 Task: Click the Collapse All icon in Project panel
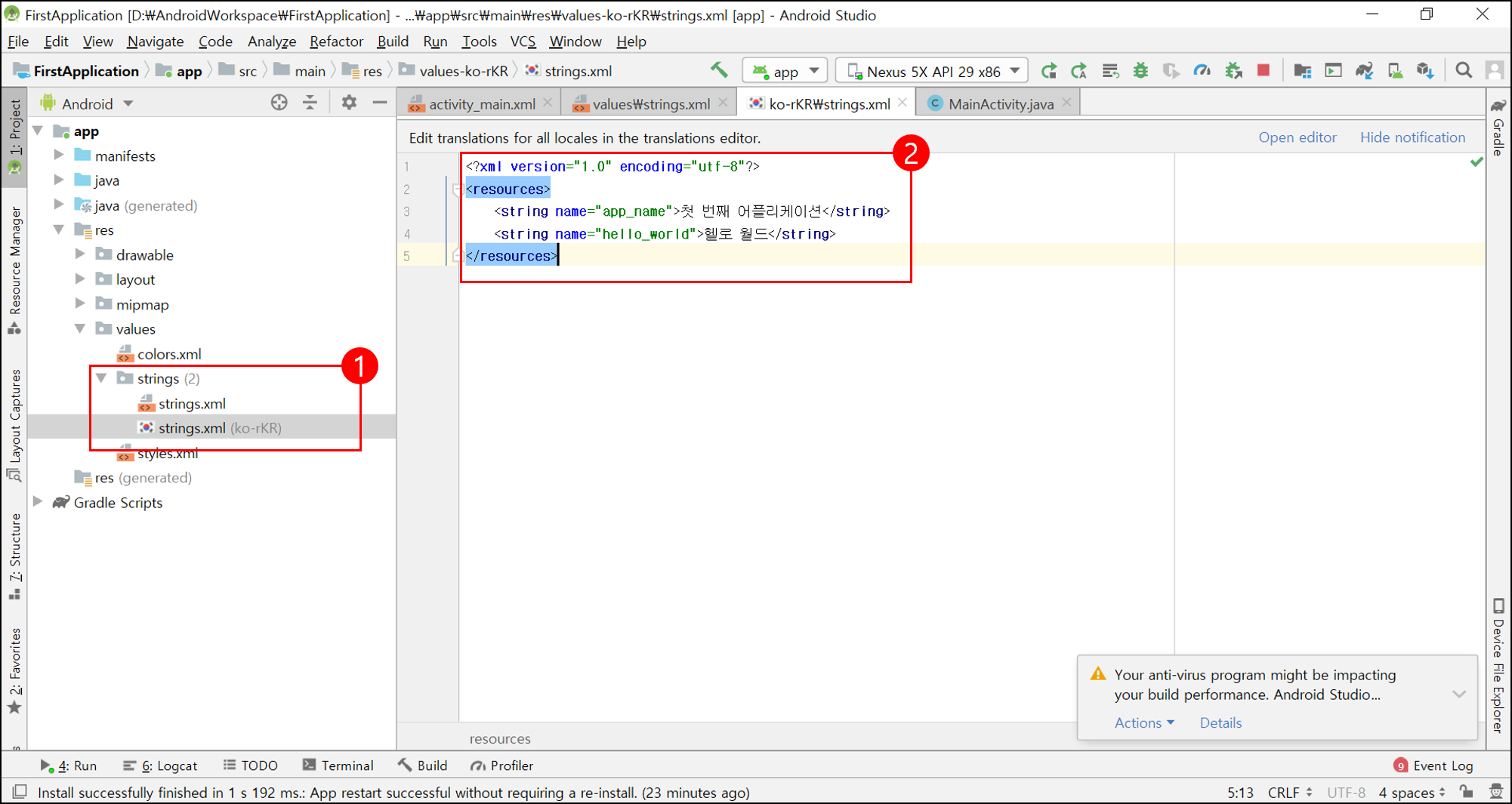click(x=310, y=103)
